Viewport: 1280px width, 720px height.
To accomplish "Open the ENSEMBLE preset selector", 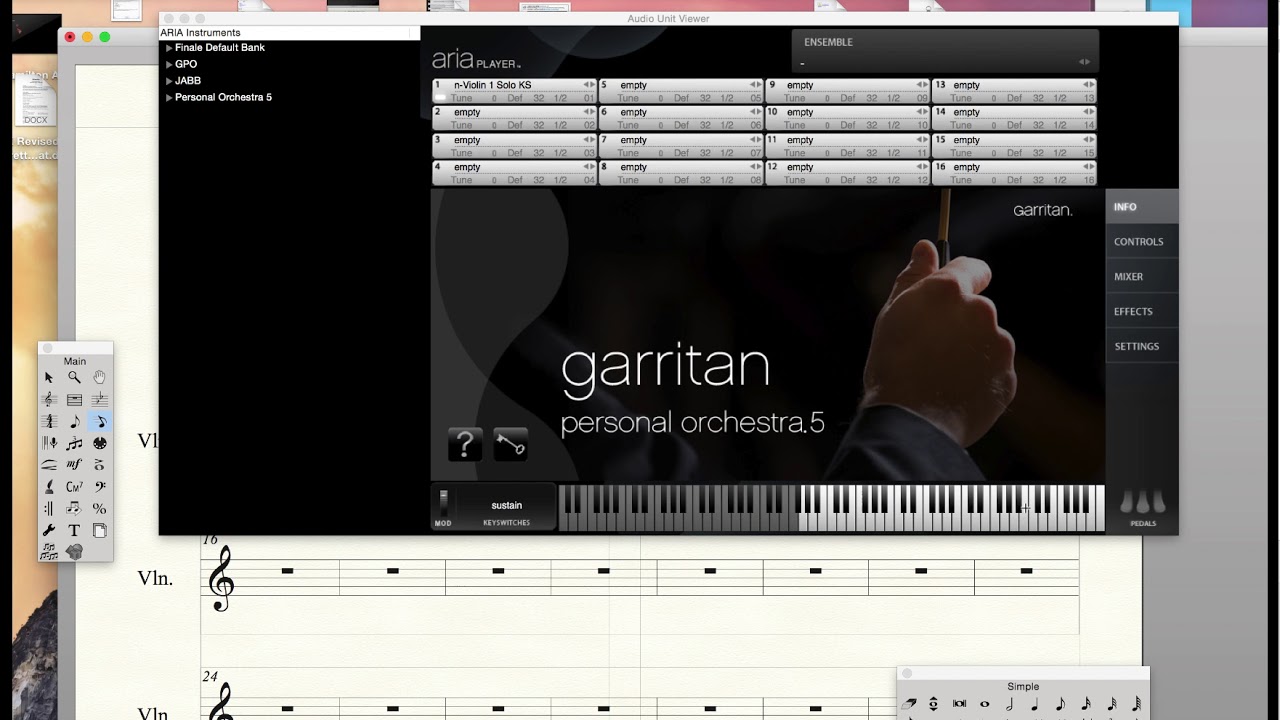I will [x=945, y=52].
